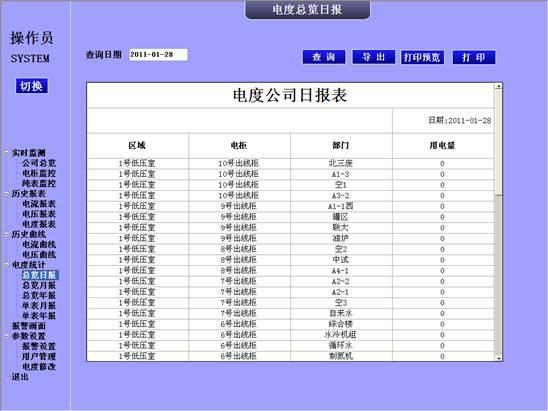Screen dimensions: 548x411
Task: Click the 查询日期 date input field
Action: (158, 55)
